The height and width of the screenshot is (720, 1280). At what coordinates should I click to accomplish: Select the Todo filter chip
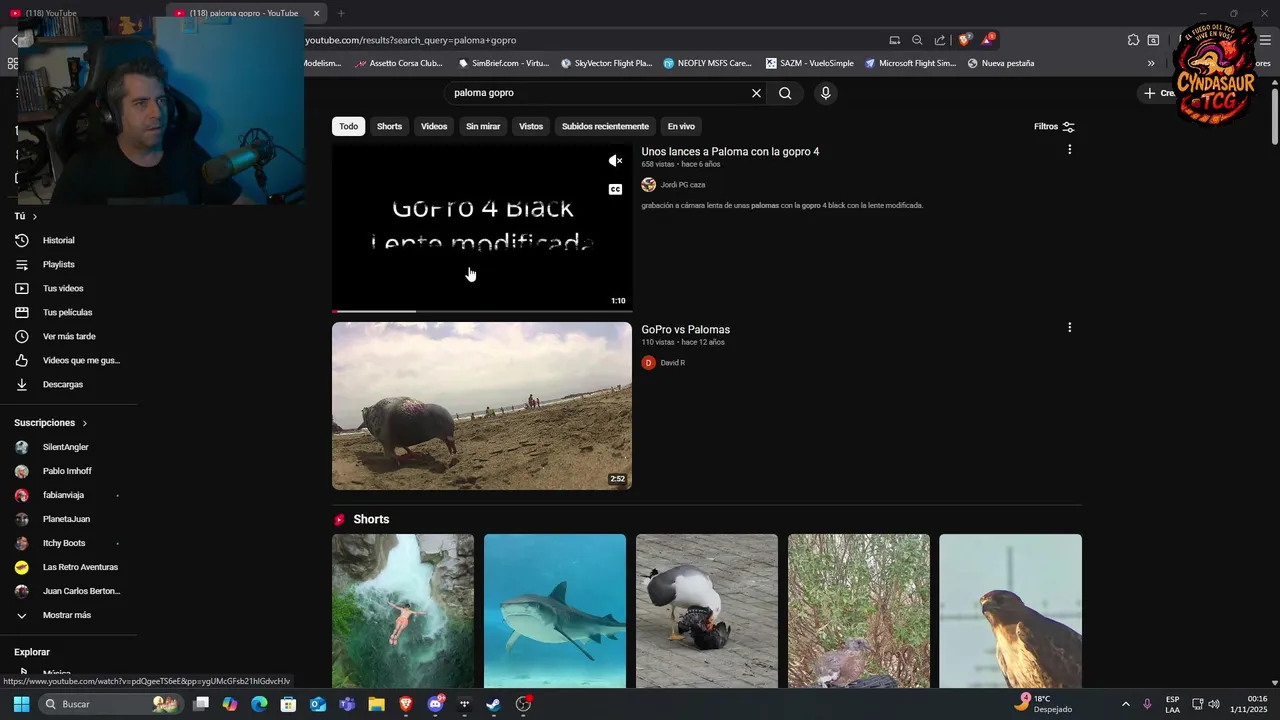pyautogui.click(x=348, y=126)
